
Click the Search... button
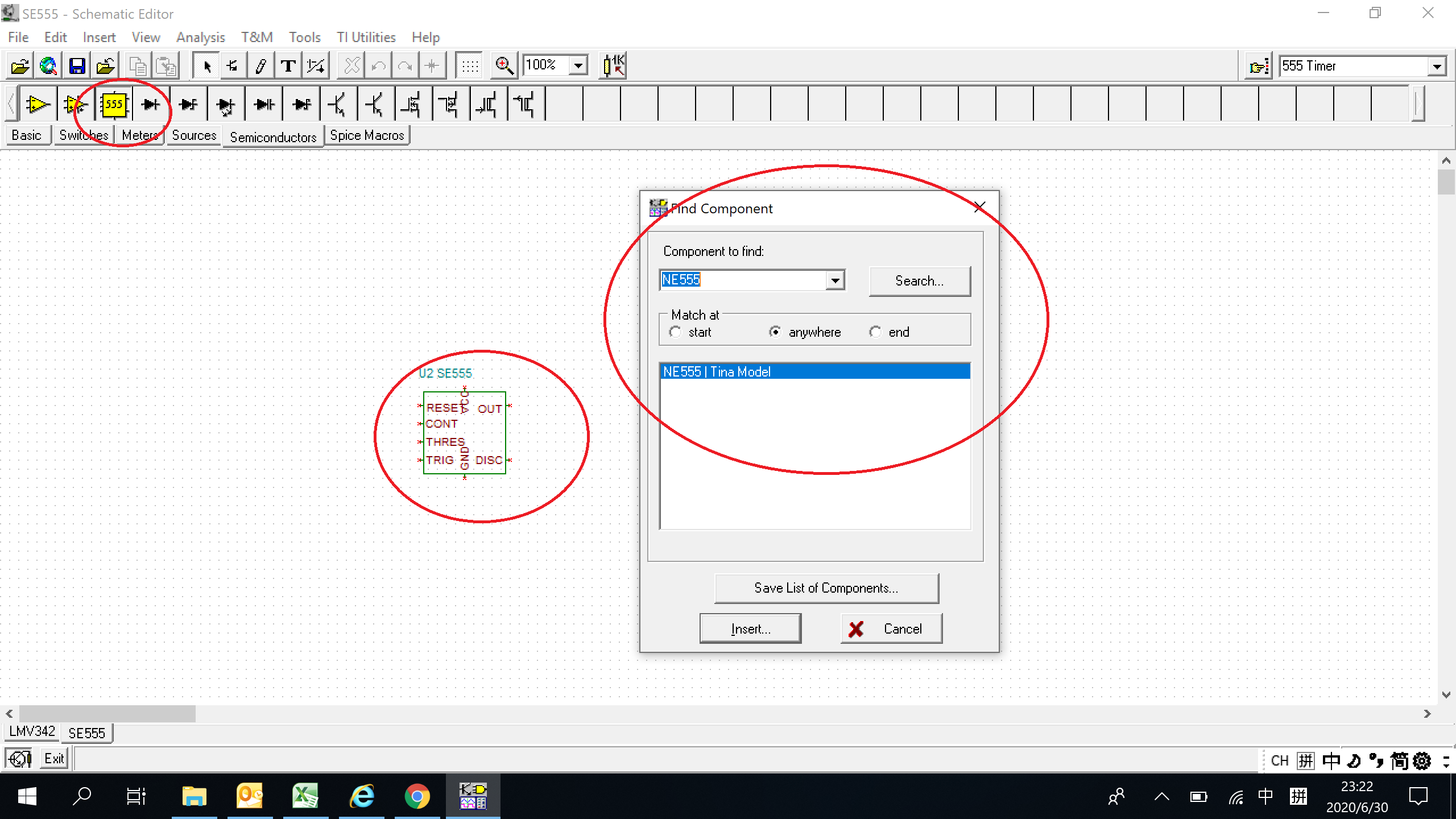pyautogui.click(x=919, y=281)
